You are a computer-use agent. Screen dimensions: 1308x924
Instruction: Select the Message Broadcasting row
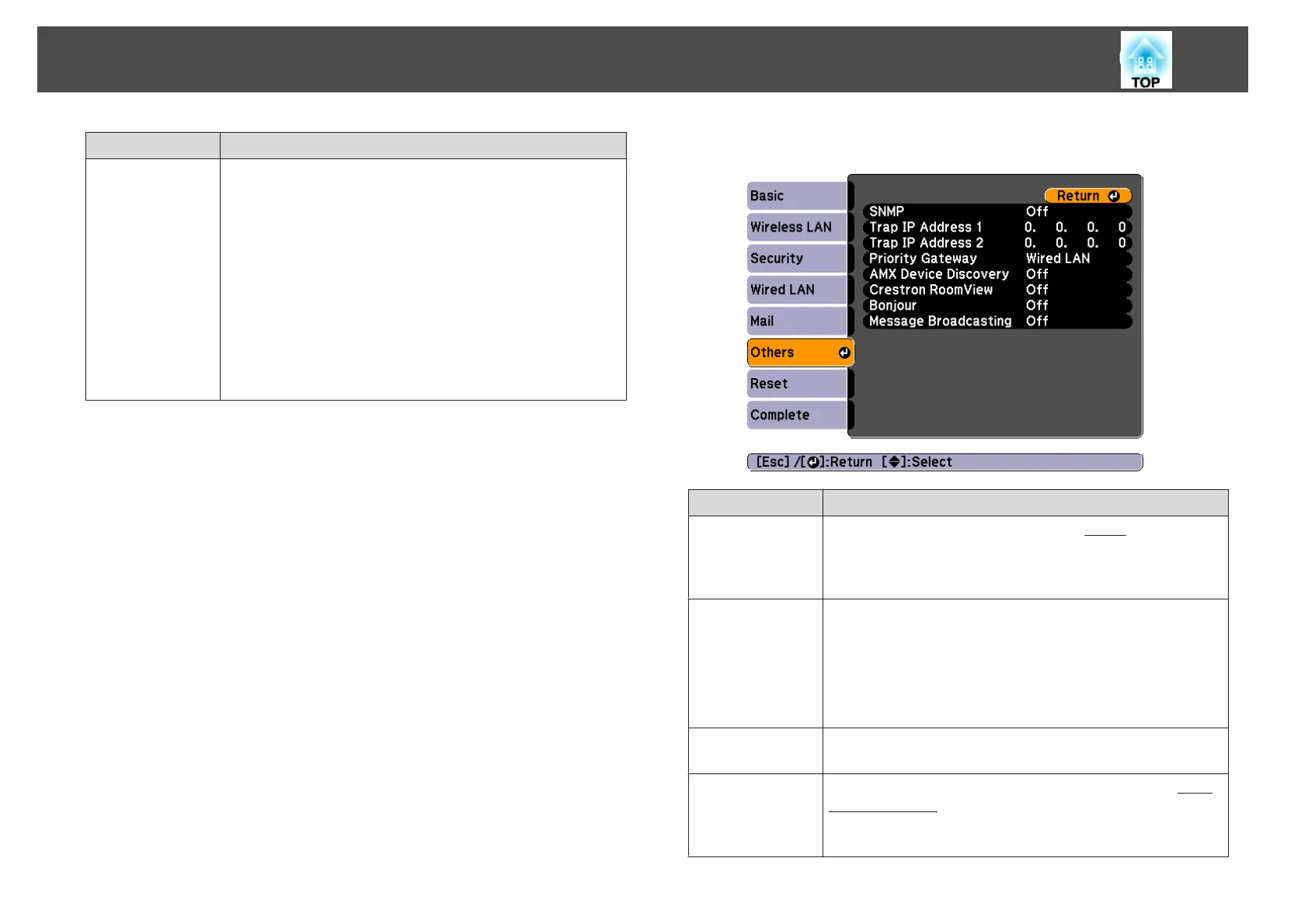[997, 321]
